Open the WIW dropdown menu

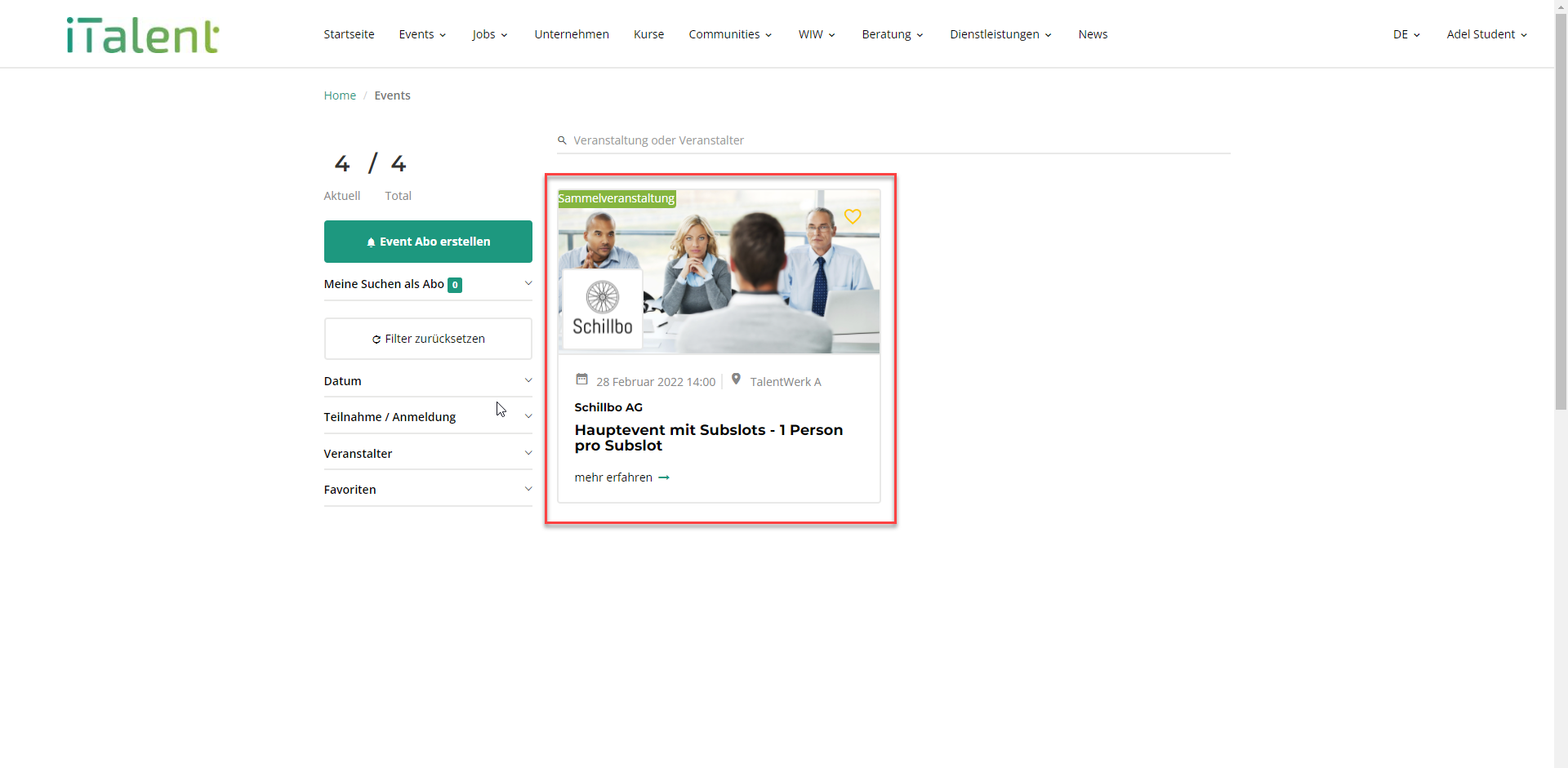click(x=817, y=34)
